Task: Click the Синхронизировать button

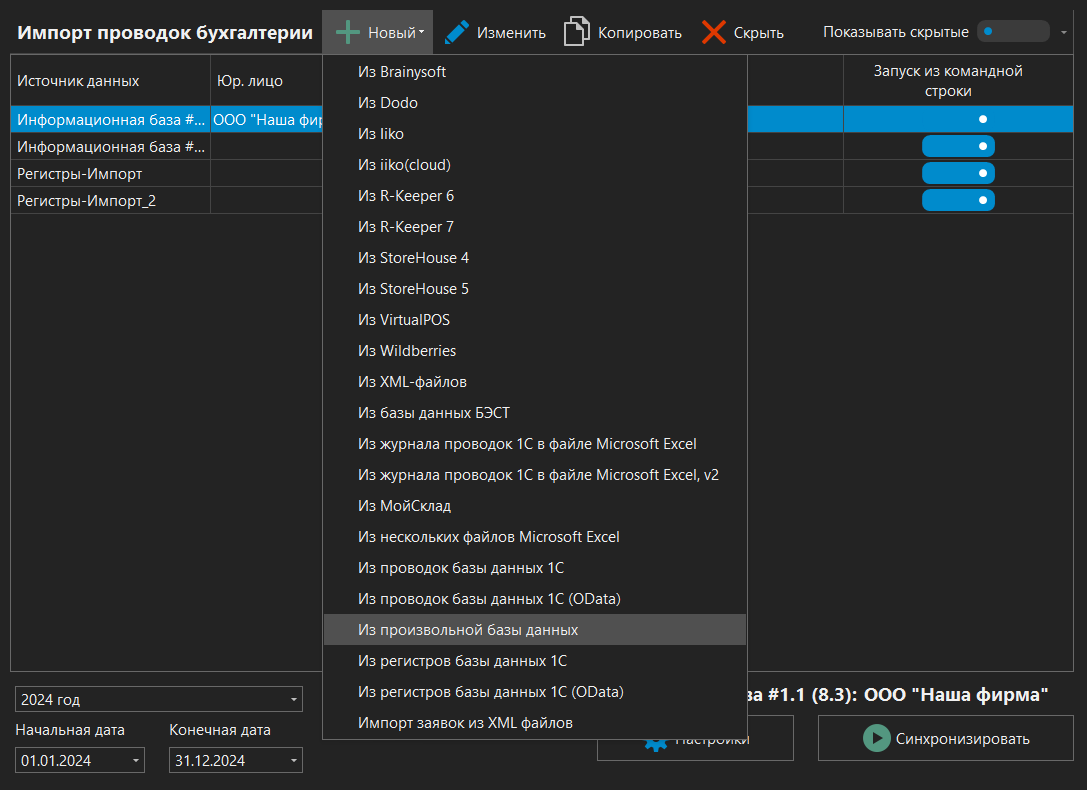Action: (946, 739)
